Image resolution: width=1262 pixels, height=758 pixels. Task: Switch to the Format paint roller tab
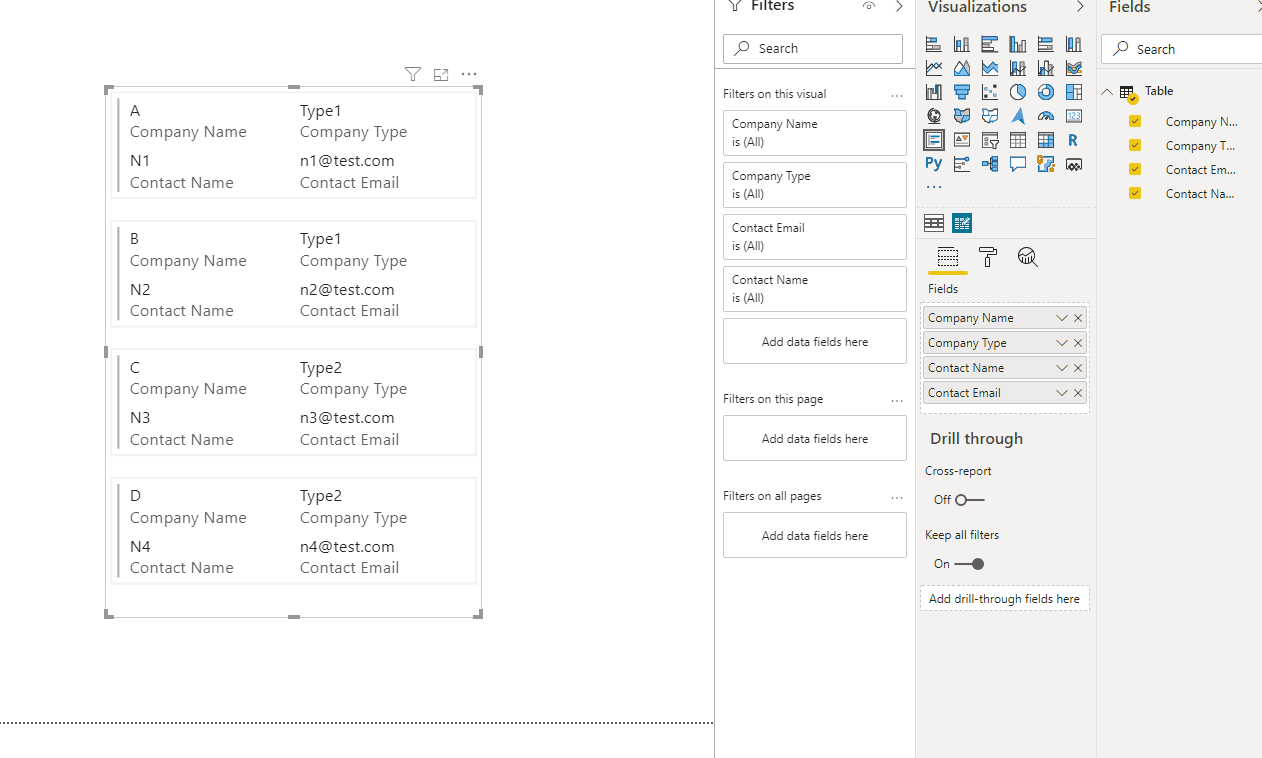[x=988, y=257]
